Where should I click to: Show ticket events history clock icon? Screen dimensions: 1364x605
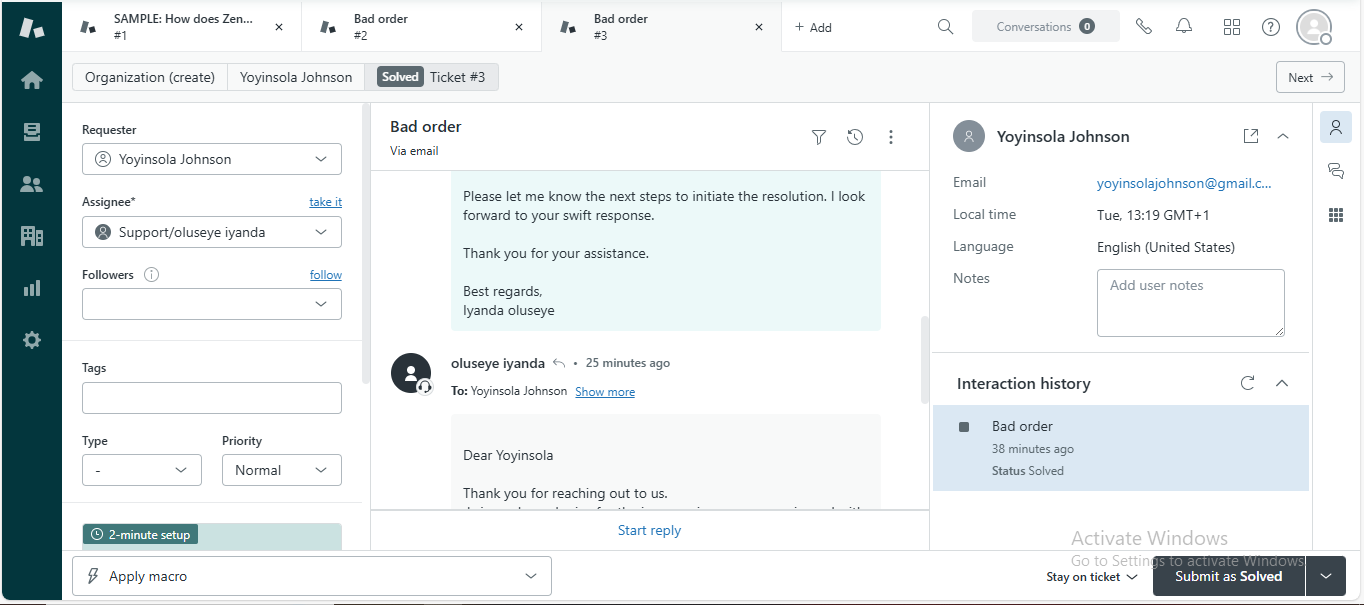855,138
